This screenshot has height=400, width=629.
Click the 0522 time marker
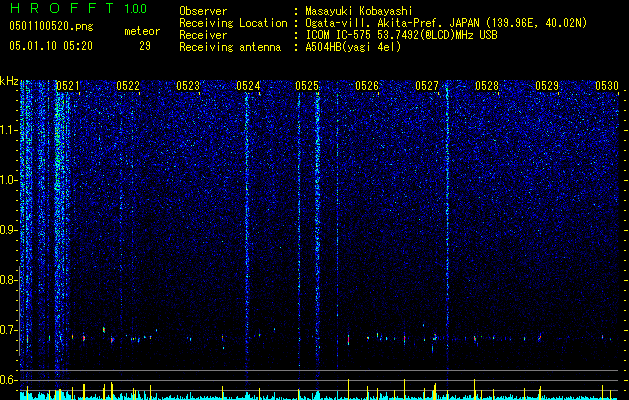(x=128, y=86)
